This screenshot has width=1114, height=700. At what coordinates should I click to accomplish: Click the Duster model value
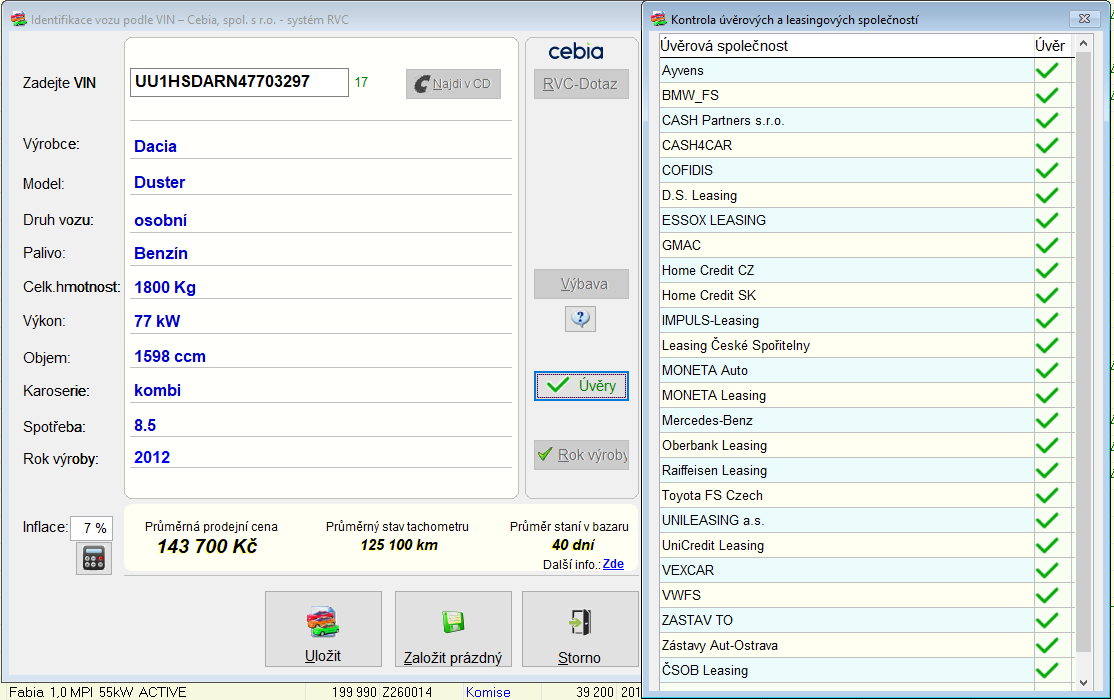[x=160, y=183]
